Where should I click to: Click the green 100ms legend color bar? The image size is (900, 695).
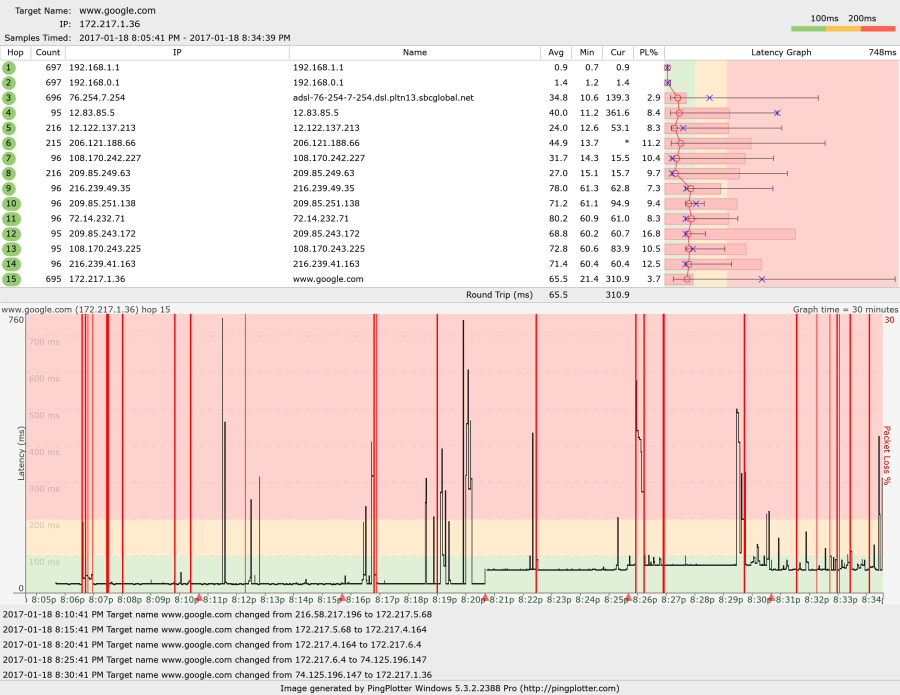(808, 29)
